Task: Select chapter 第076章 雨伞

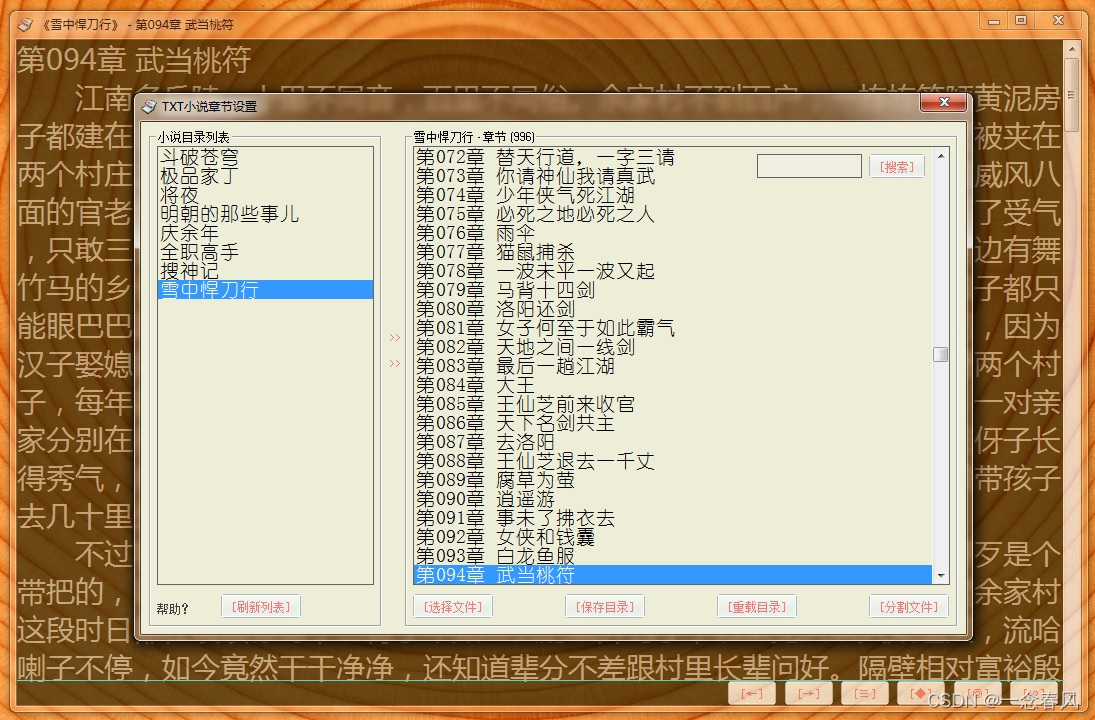Action: coord(673,233)
